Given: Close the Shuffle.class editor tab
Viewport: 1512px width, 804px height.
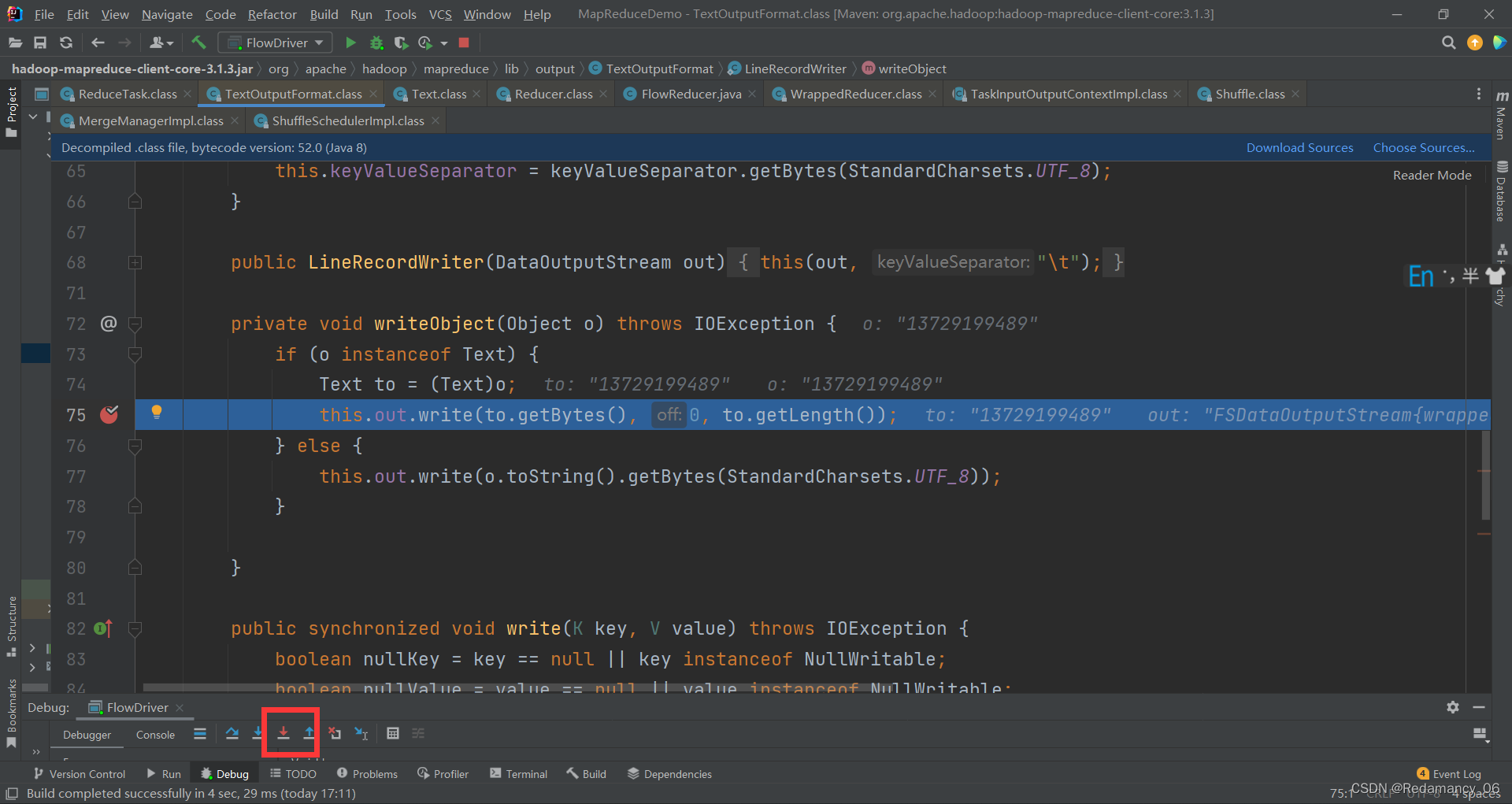Looking at the screenshot, I should click(1295, 94).
